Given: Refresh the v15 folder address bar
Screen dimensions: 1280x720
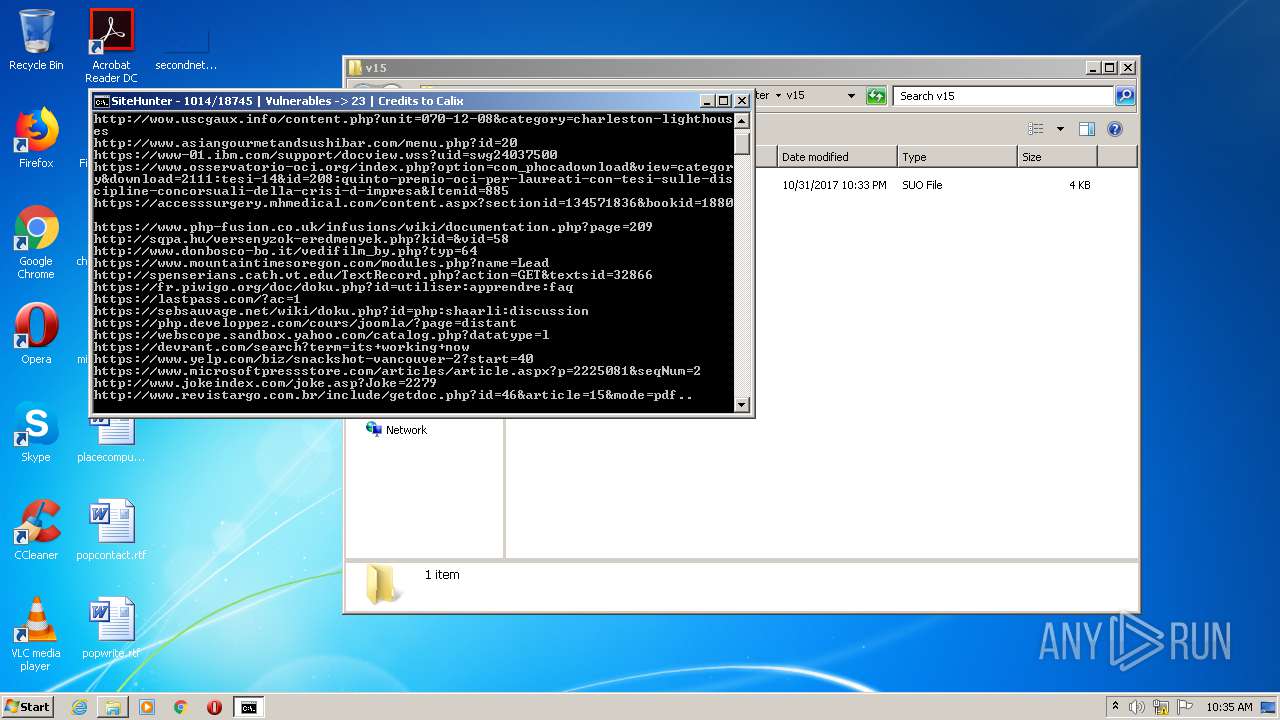Looking at the screenshot, I should pyautogui.click(x=876, y=96).
